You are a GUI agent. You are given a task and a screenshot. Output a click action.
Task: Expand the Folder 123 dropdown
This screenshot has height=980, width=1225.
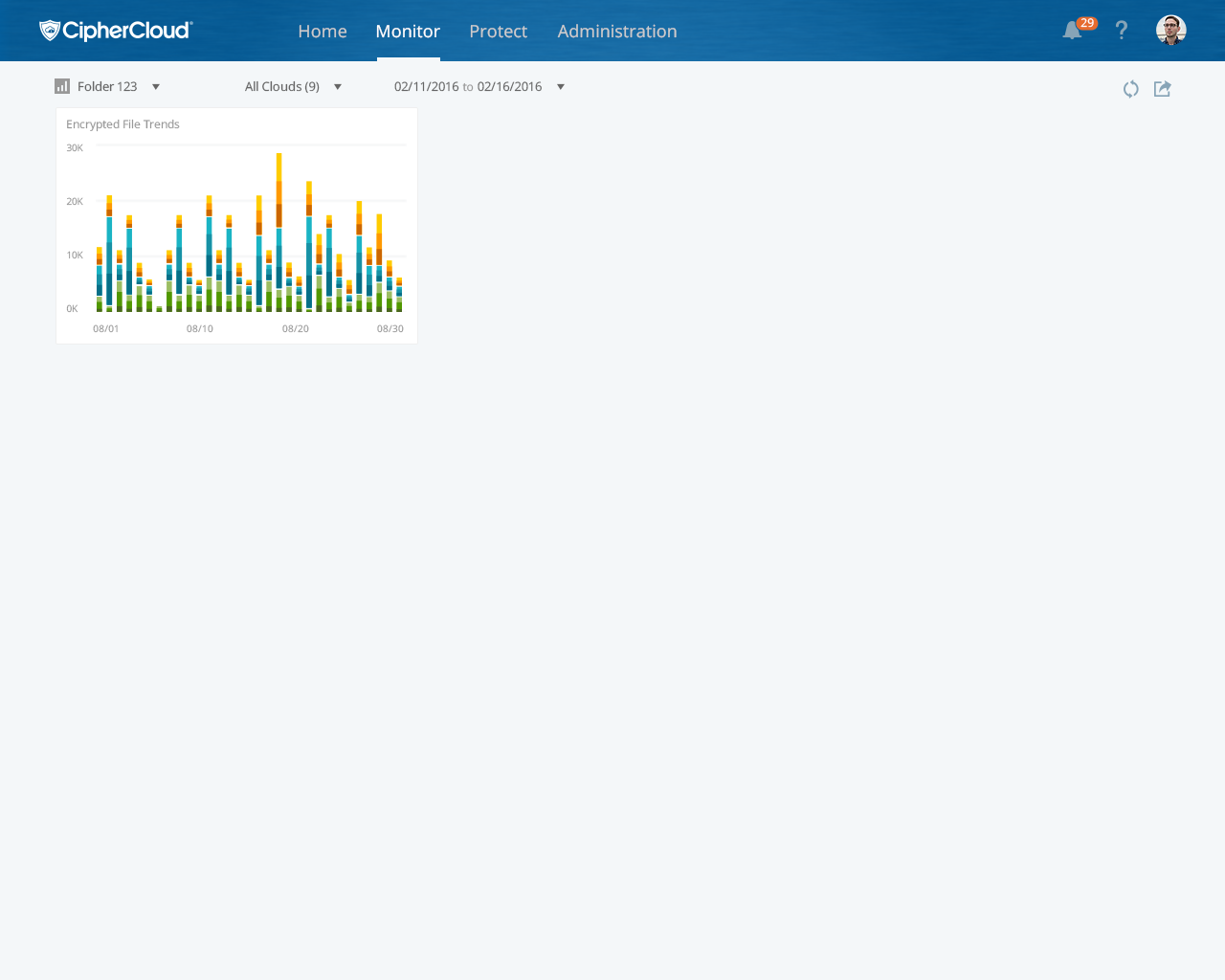[156, 87]
